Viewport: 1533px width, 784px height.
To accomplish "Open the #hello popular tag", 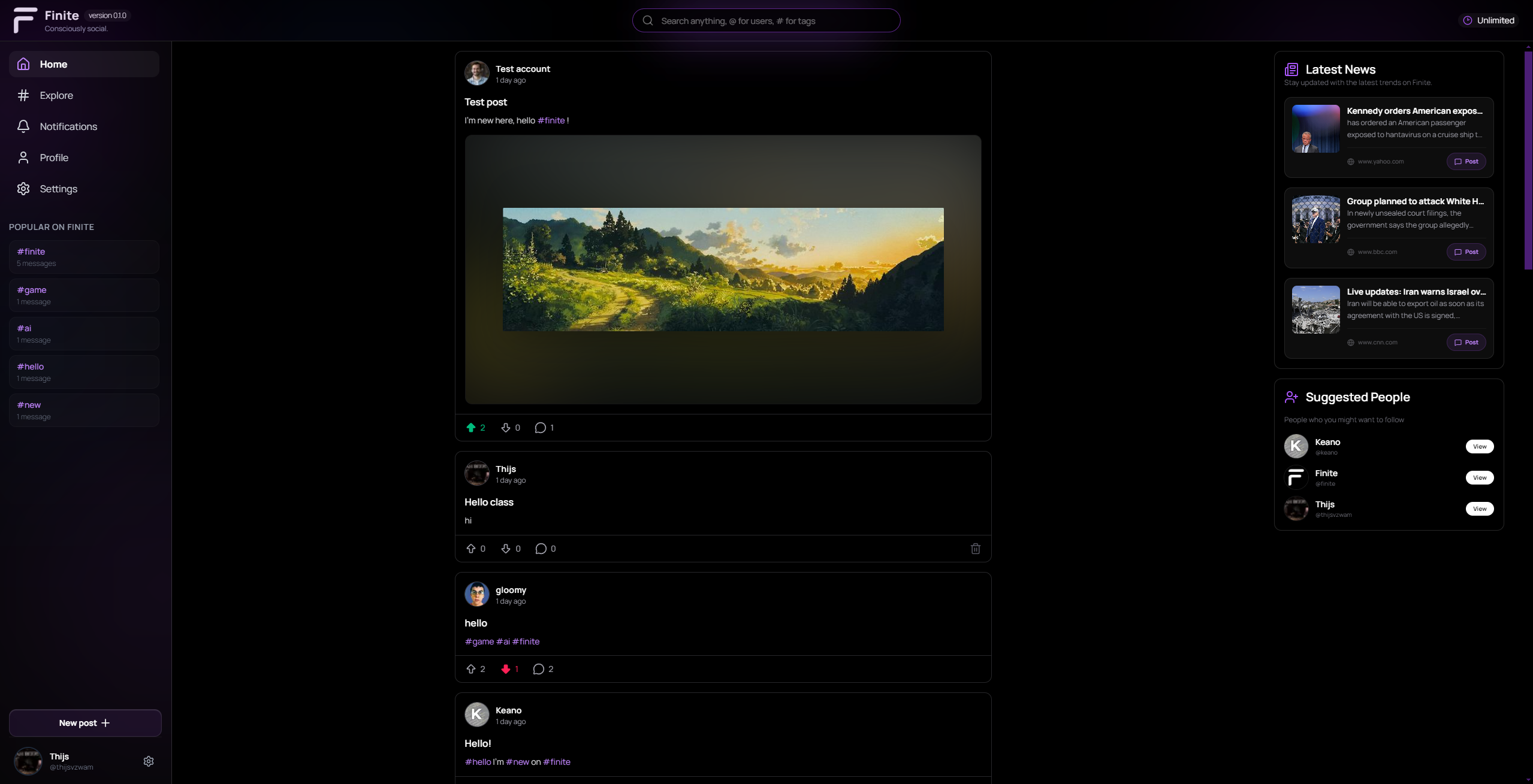I will (x=84, y=372).
